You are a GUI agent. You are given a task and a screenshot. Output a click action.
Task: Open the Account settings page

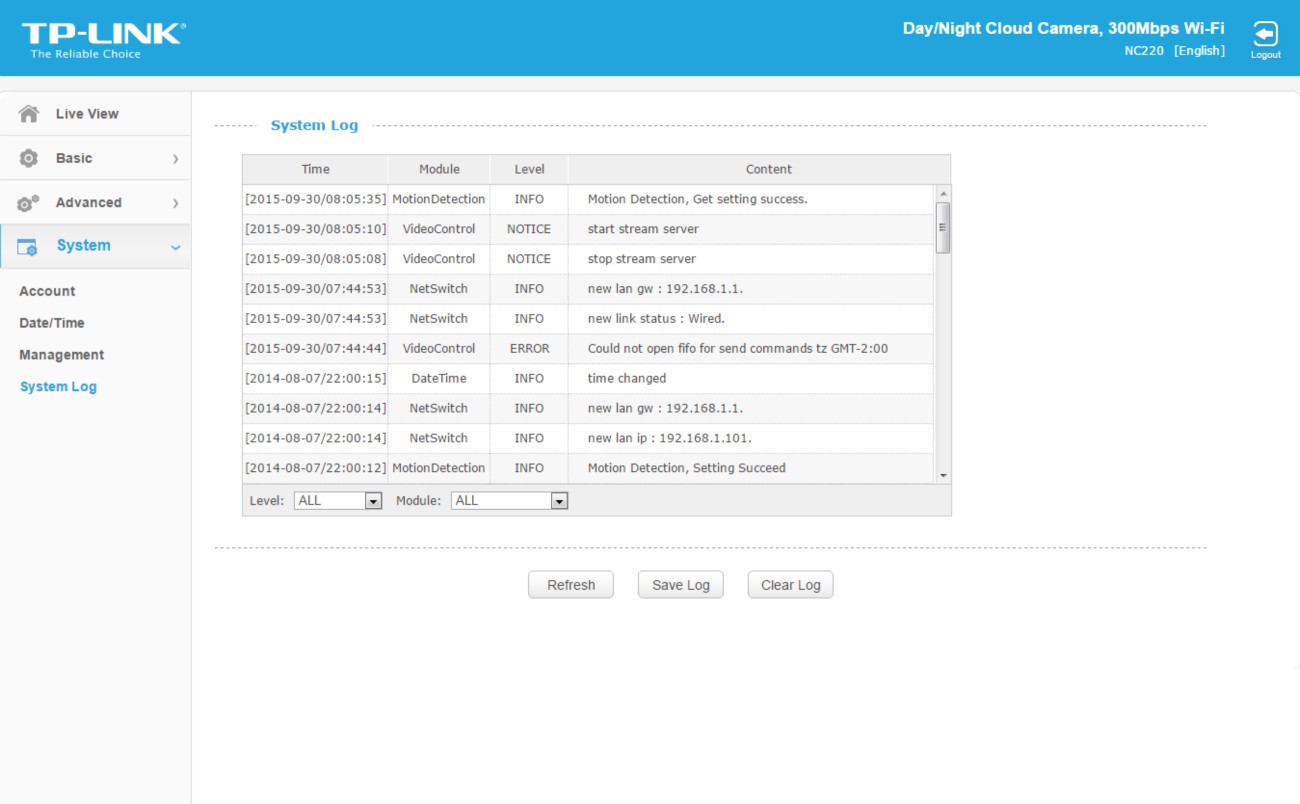click(47, 291)
